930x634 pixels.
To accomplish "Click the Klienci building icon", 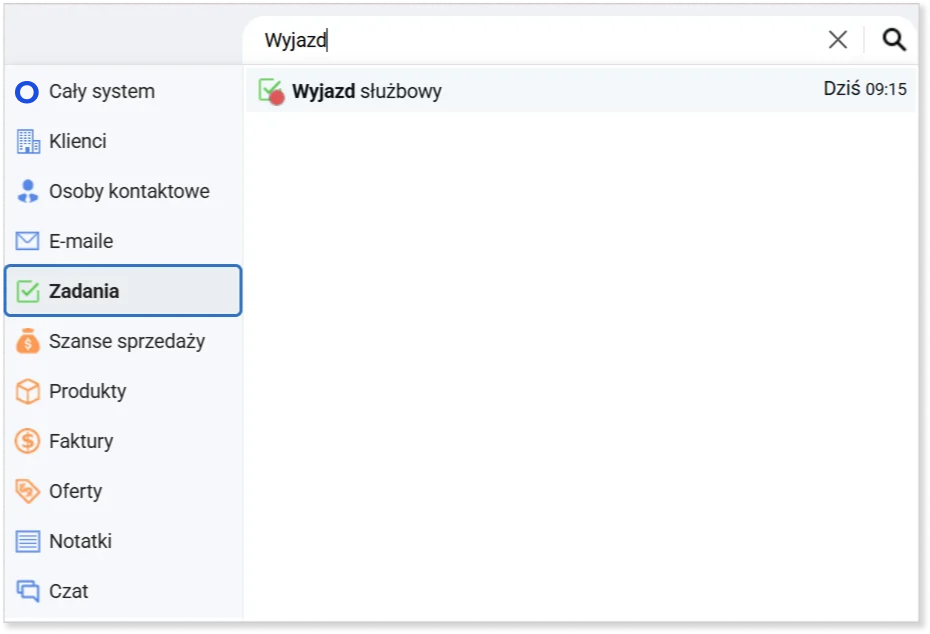I will [28, 142].
